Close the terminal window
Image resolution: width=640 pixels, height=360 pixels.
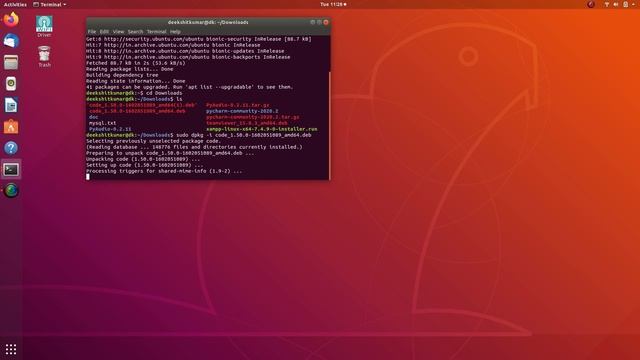326,22
